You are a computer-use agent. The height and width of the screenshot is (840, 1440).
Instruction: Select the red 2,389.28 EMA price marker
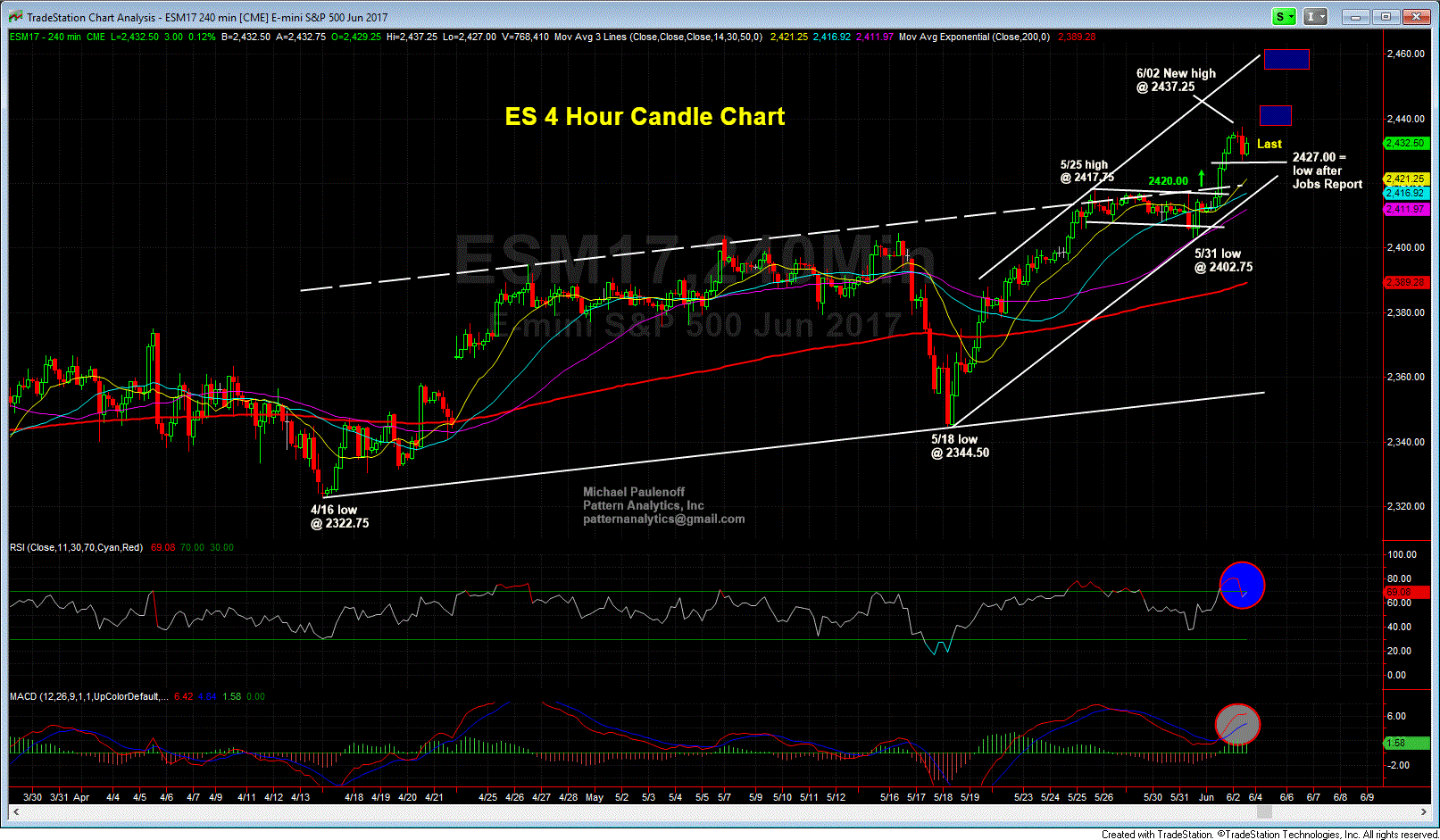tap(1406, 282)
